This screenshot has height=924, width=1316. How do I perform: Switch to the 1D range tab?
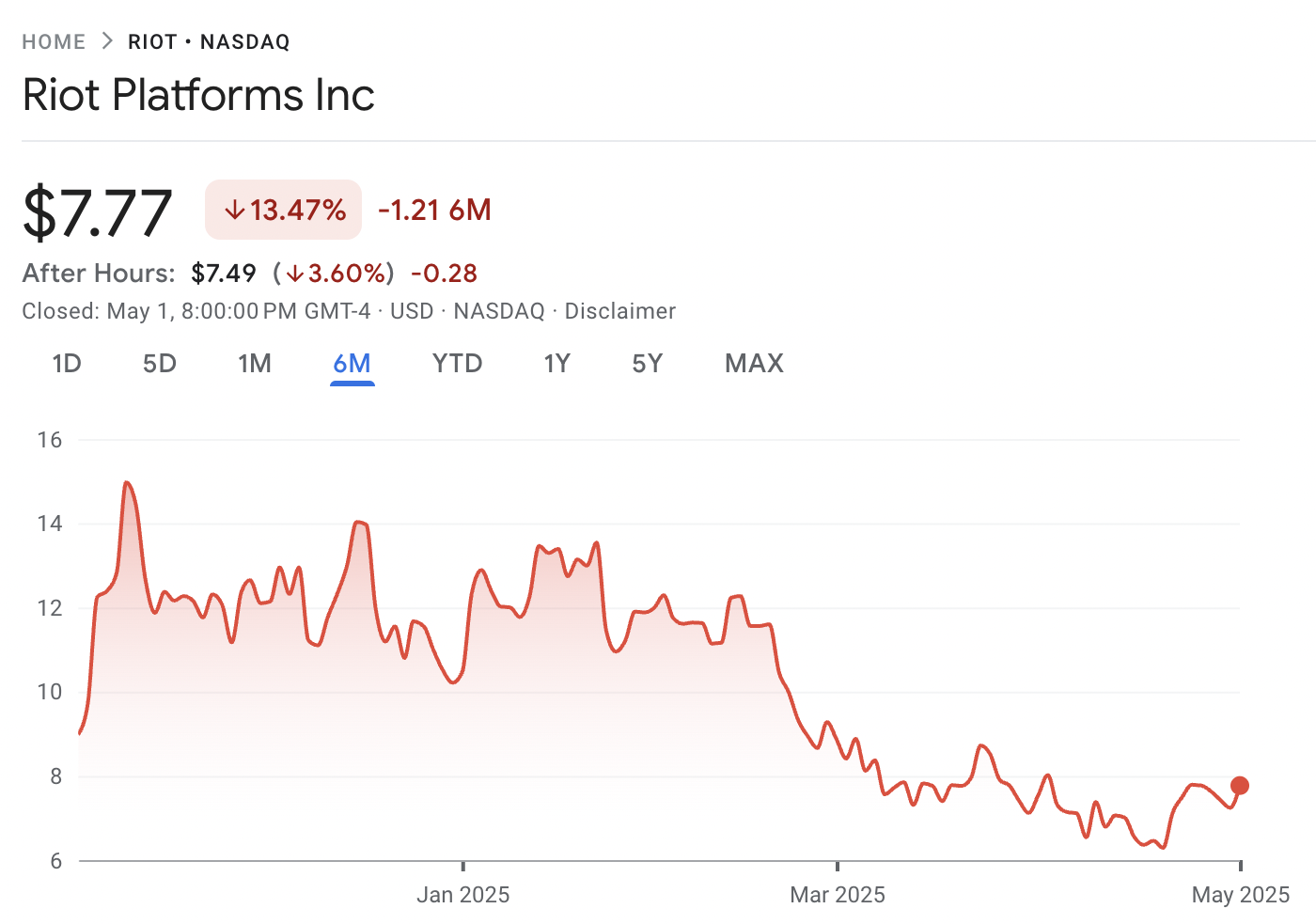[67, 364]
